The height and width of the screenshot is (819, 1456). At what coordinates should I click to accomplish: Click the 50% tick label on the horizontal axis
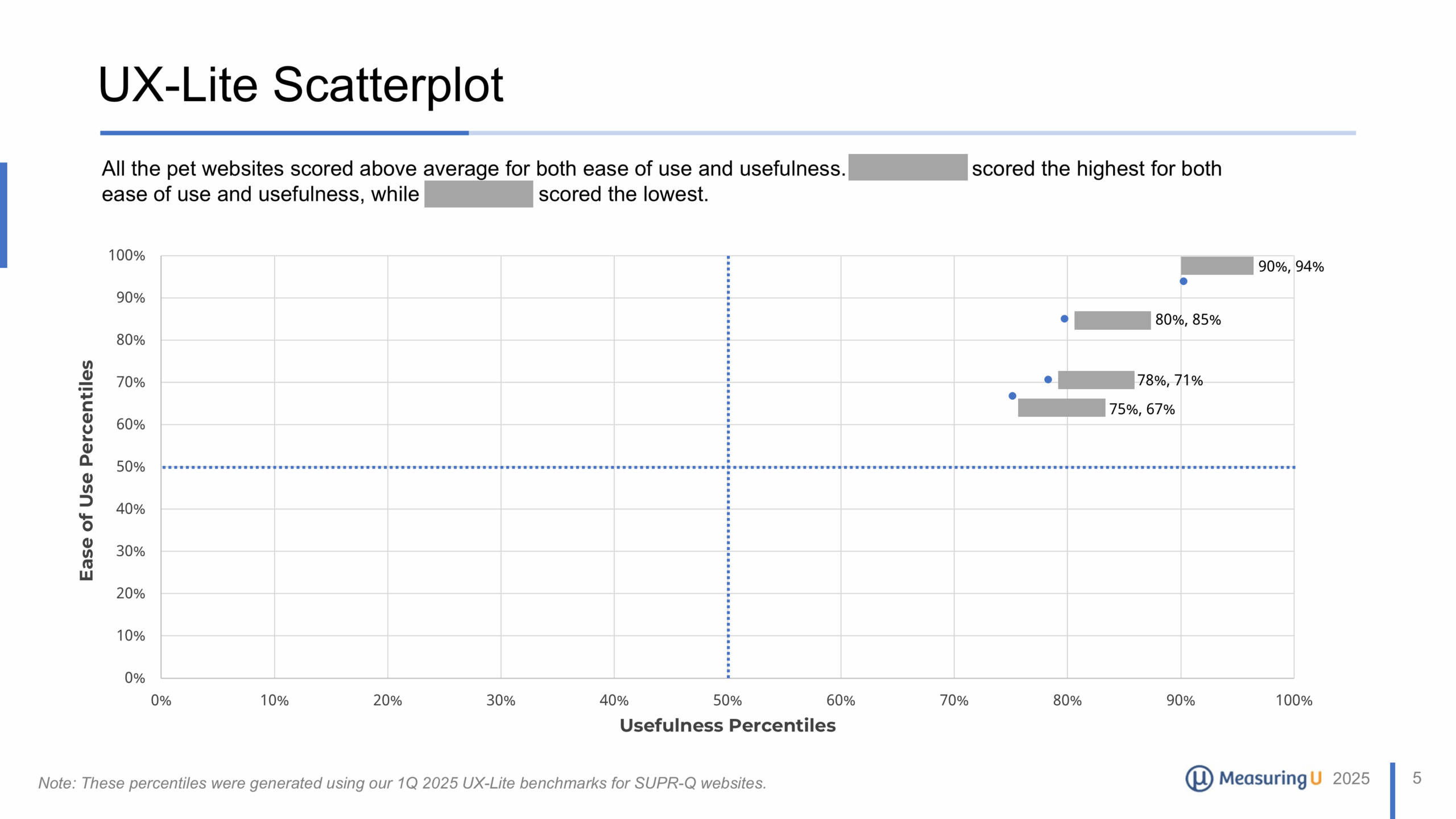727,700
